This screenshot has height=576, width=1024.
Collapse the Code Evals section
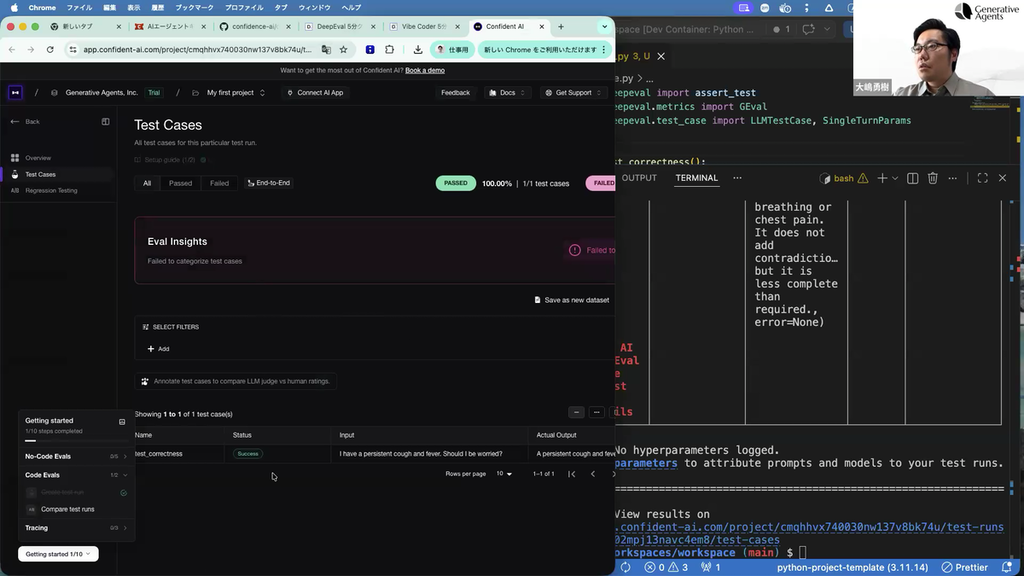pyautogui.click(x=76, y=475)
